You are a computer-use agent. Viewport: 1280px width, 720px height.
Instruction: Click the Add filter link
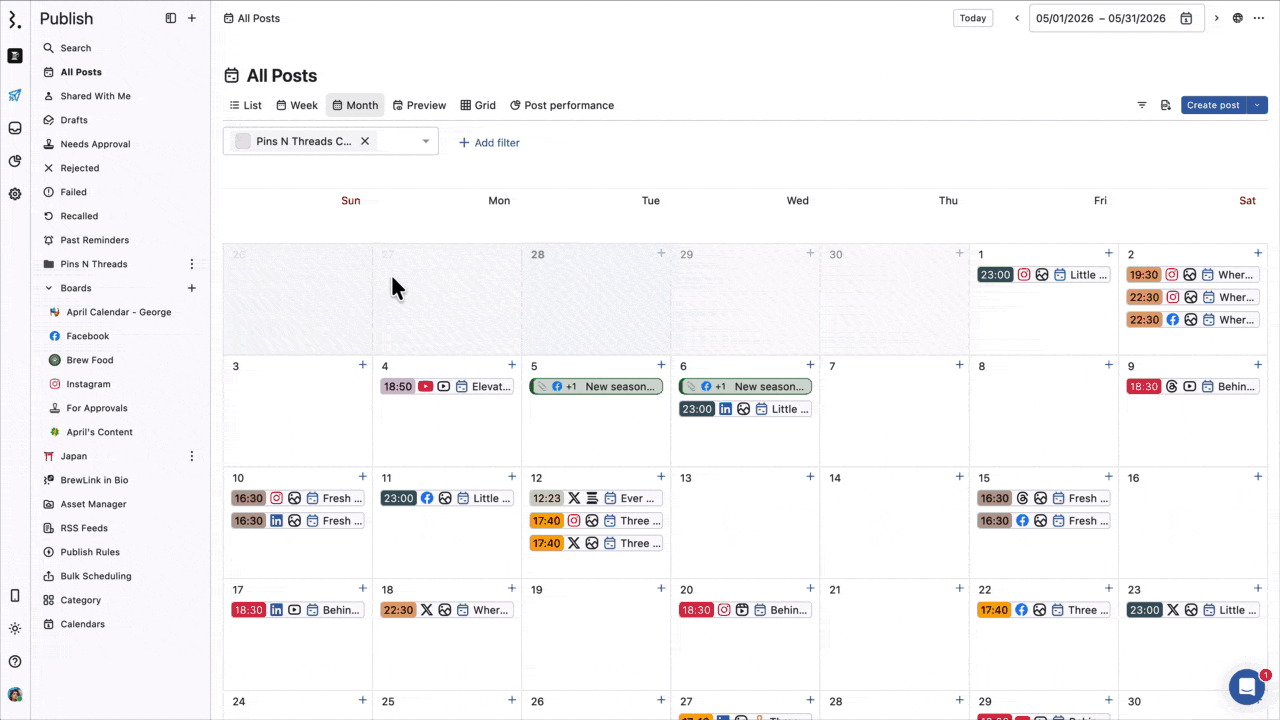(x=489, y=143)
